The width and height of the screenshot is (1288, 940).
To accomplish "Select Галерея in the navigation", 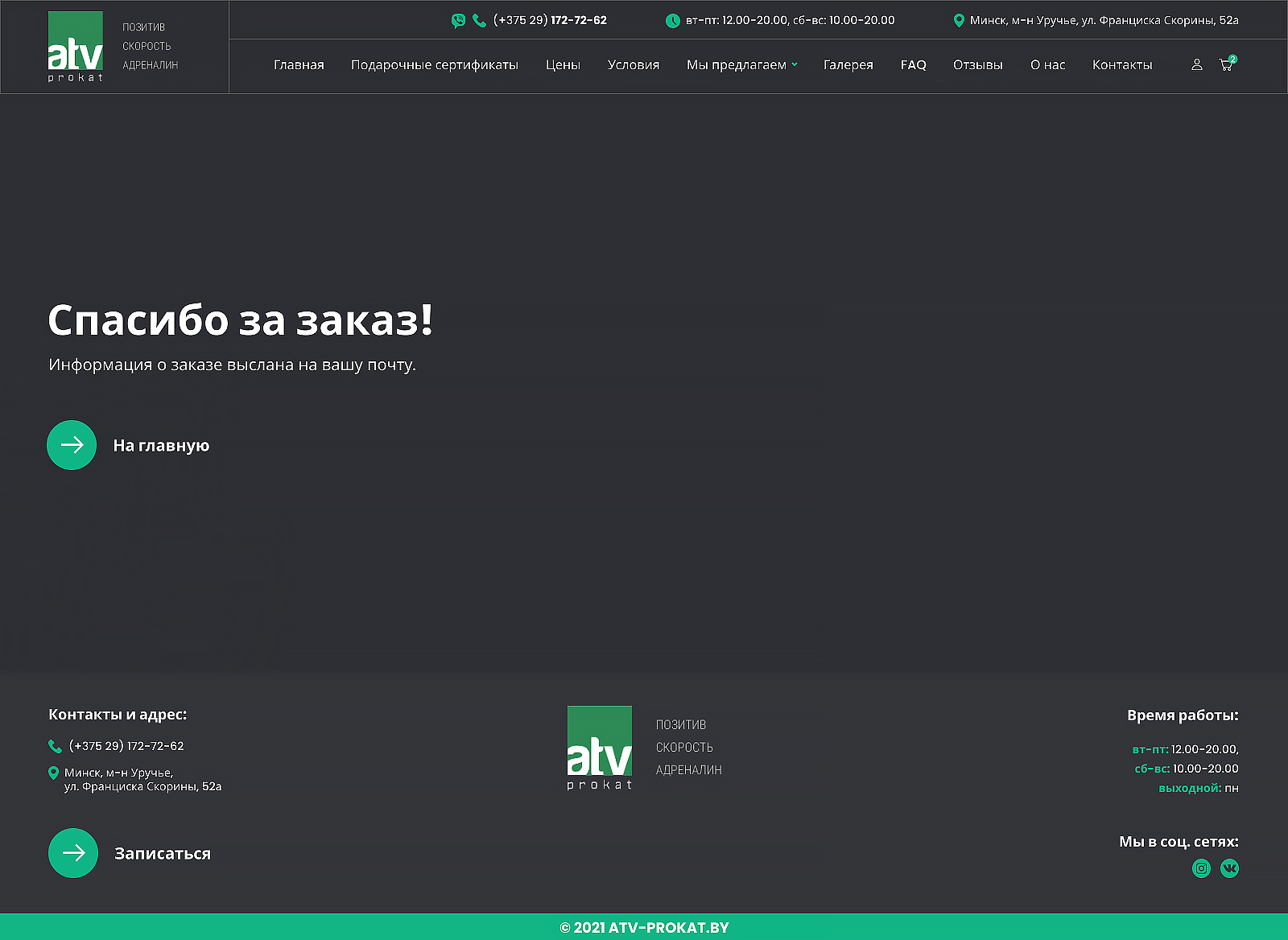I will pos(848,65).
